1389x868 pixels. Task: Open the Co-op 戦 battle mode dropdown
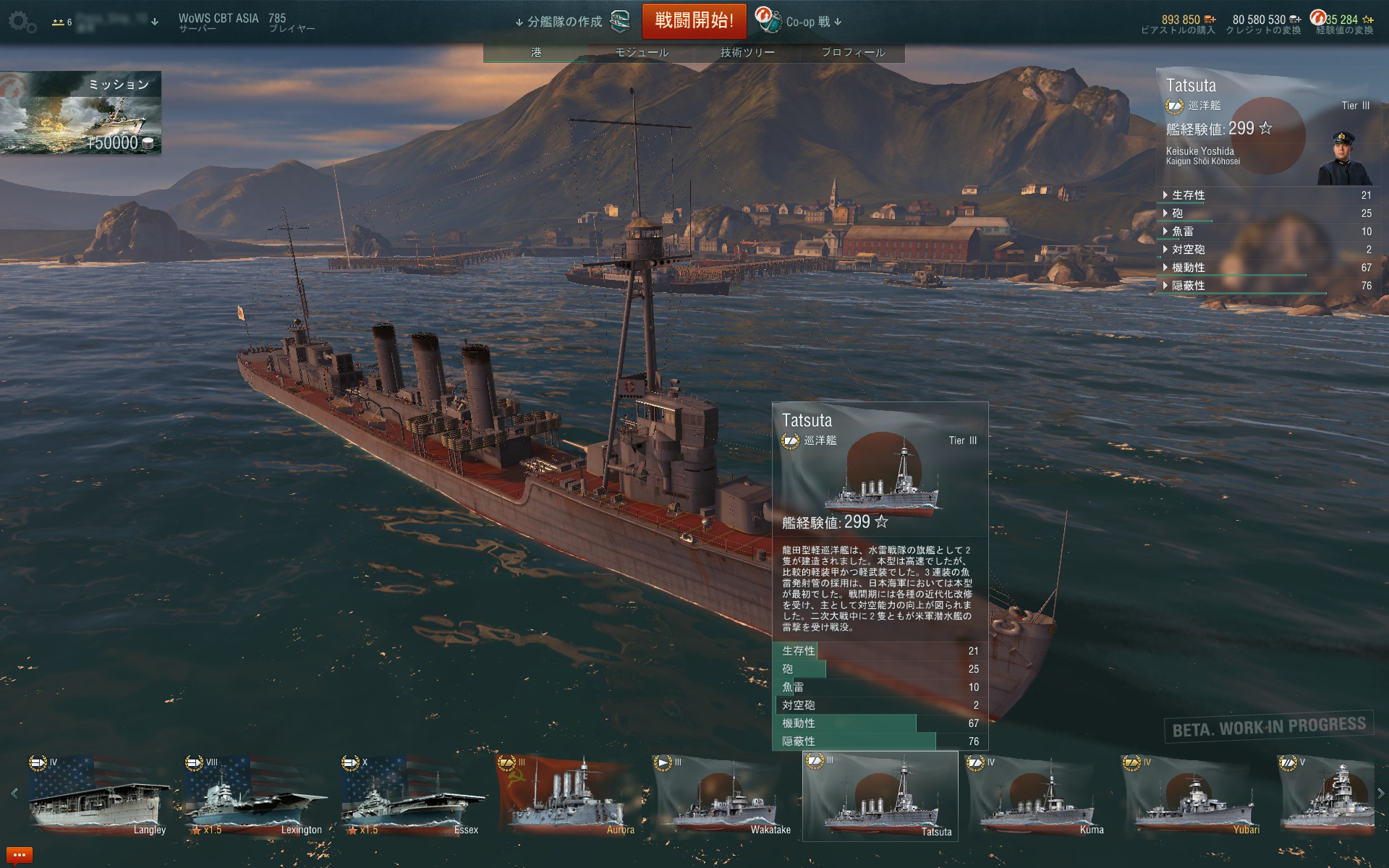coord(813,22)
